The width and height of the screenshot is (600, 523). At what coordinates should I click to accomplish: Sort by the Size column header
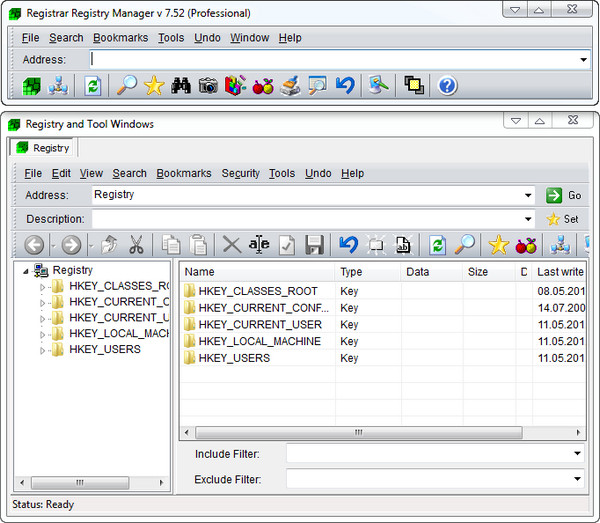pyautogui.click(x=489, y=272)
